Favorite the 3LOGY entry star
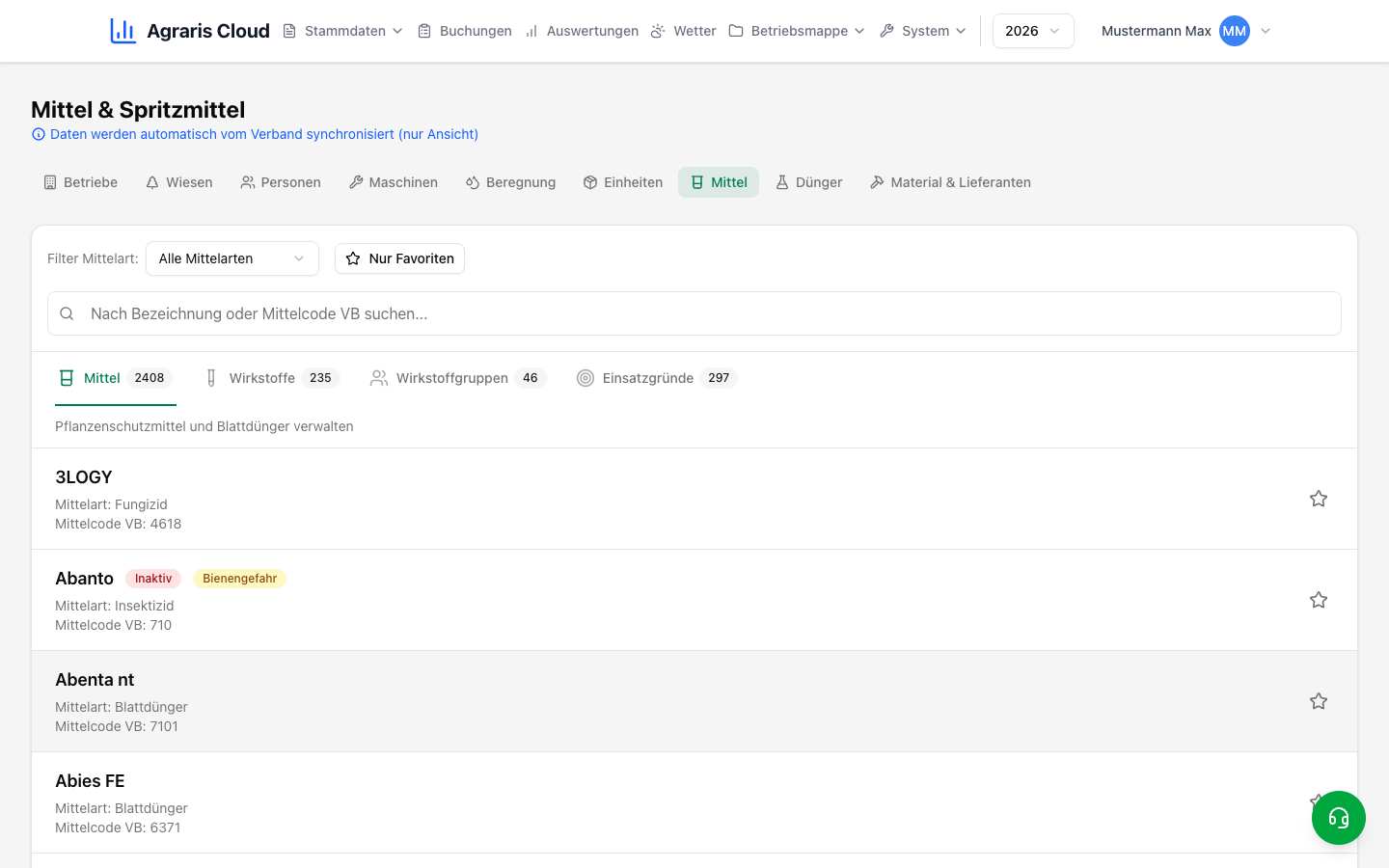Screen dimensions: 1389x868 1319,499
